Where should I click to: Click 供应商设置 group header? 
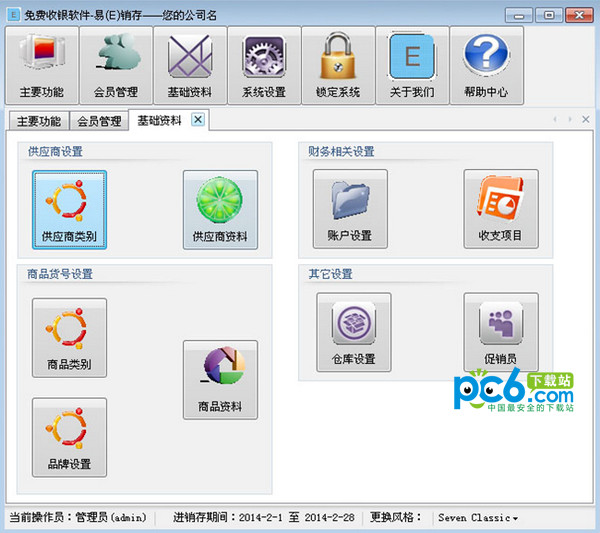(55, 152)
